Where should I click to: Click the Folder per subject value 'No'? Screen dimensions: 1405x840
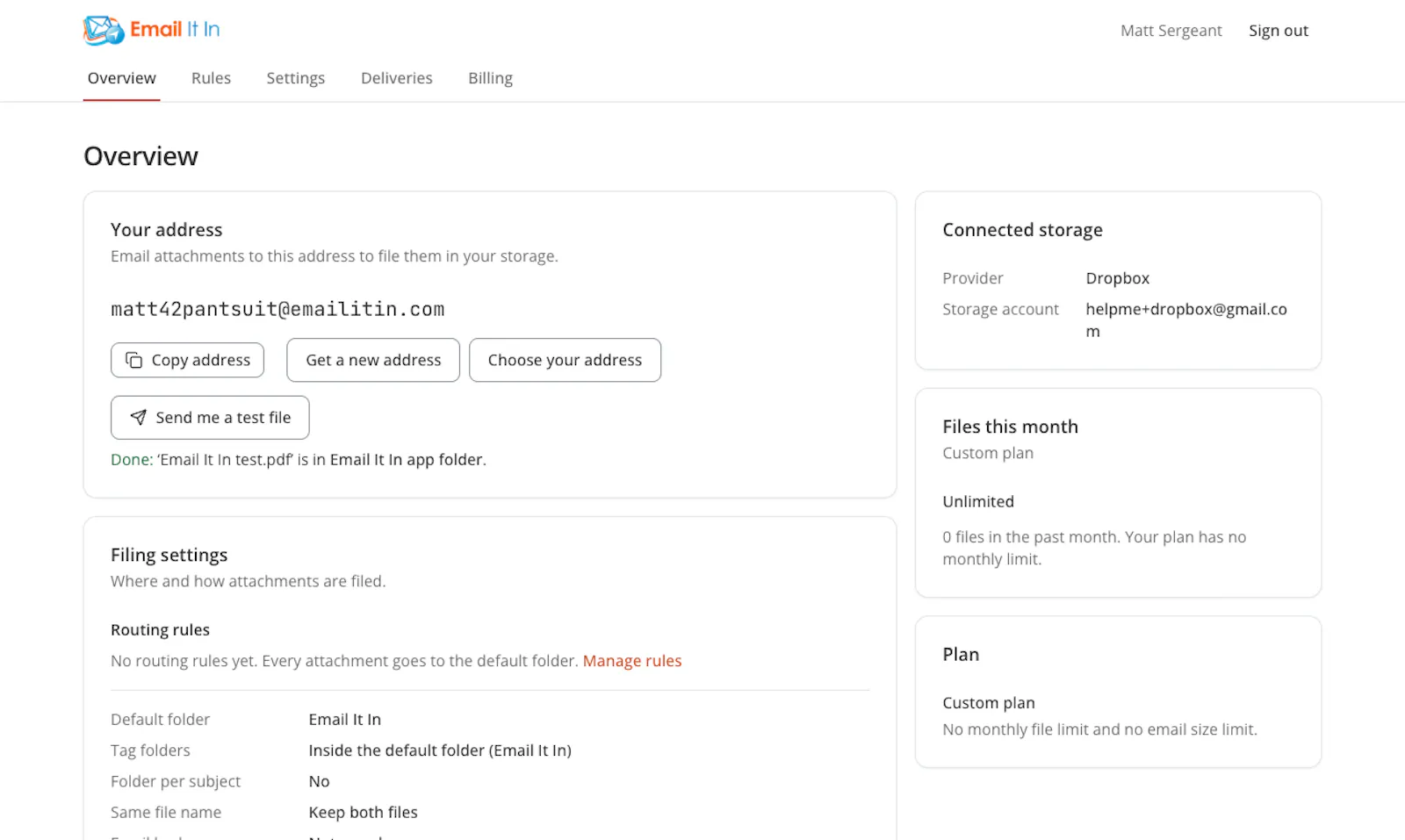(x=319, y=781)
